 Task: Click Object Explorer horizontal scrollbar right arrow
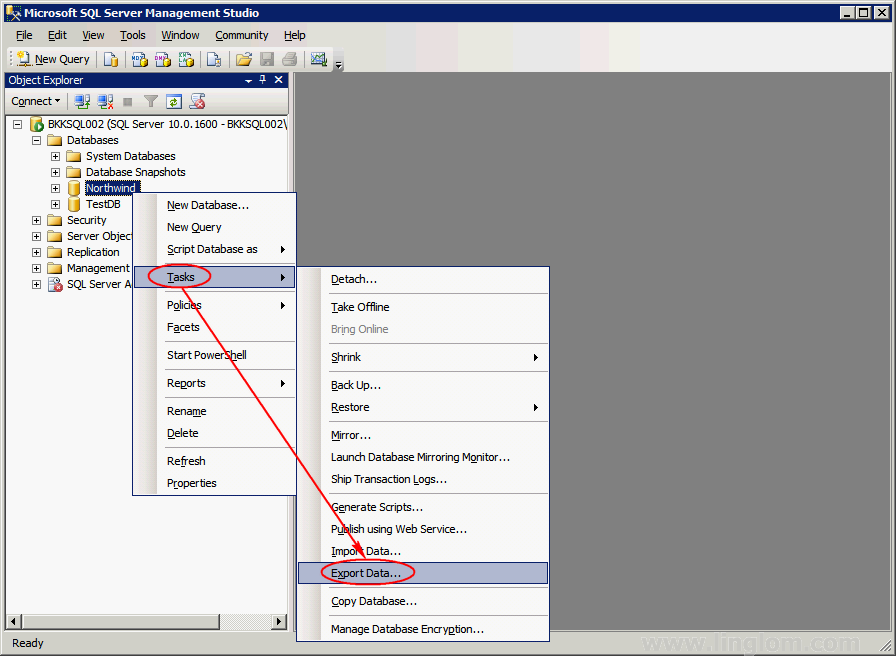coord(279,621)
